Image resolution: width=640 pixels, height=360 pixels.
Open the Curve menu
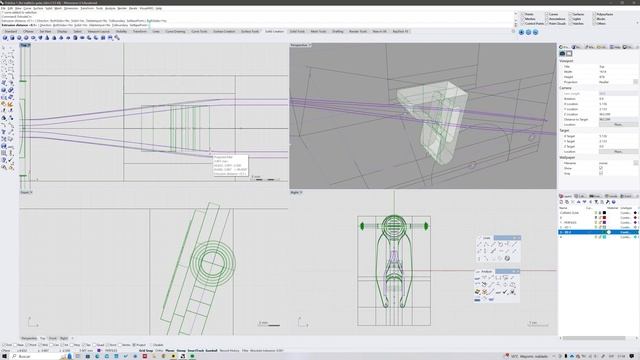27,8
